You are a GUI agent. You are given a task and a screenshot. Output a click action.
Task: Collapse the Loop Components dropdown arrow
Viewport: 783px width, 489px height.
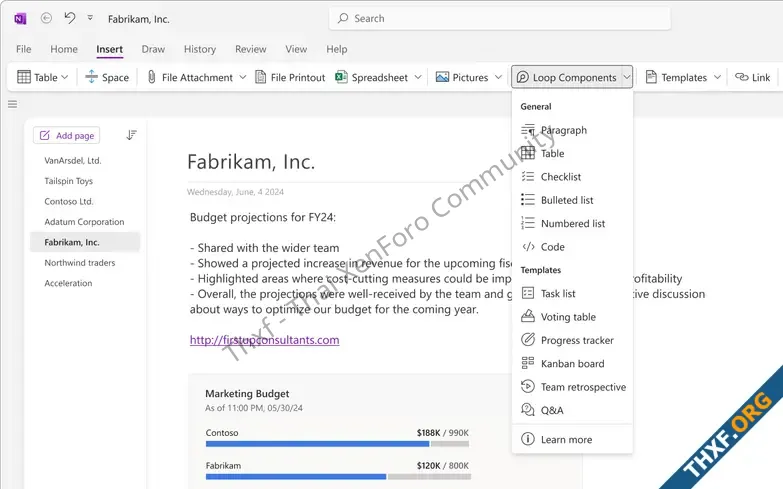(x=627, y=77)
